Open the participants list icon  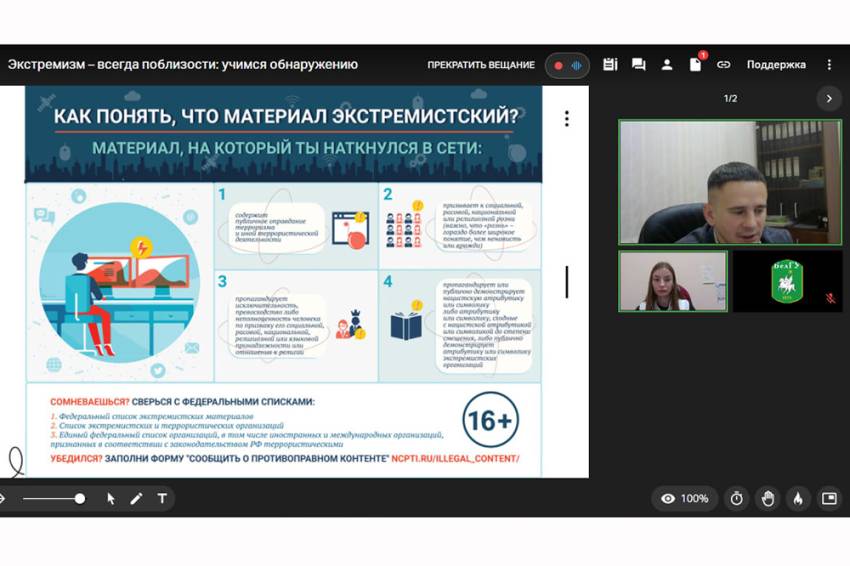pos(667,65)
